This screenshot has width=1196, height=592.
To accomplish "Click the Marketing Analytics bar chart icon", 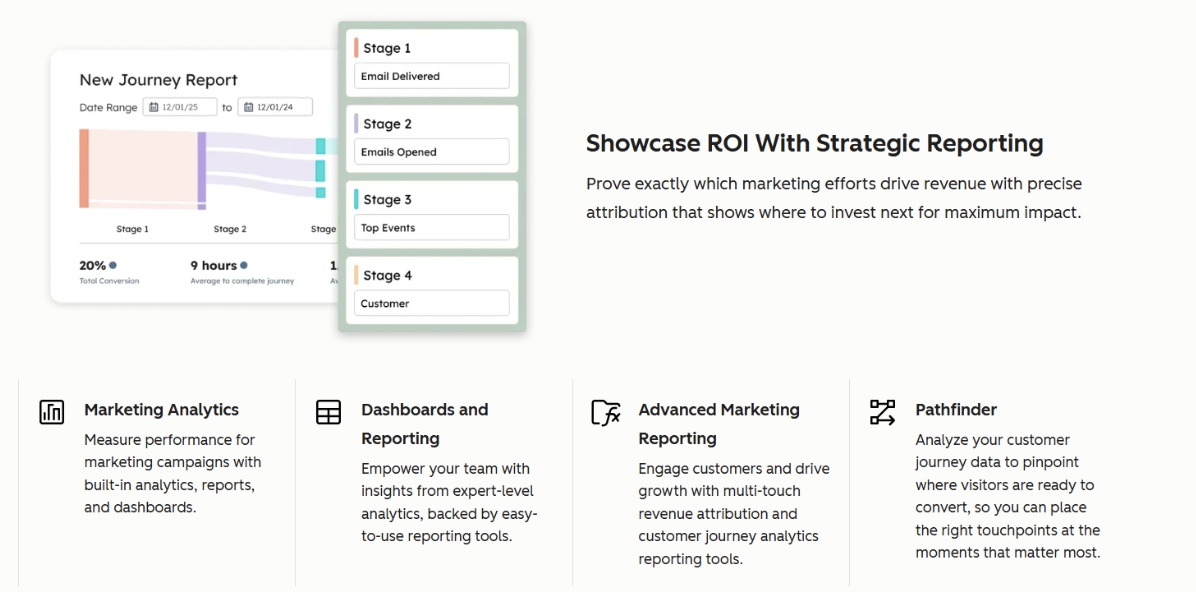I will [x=52, y=411].
